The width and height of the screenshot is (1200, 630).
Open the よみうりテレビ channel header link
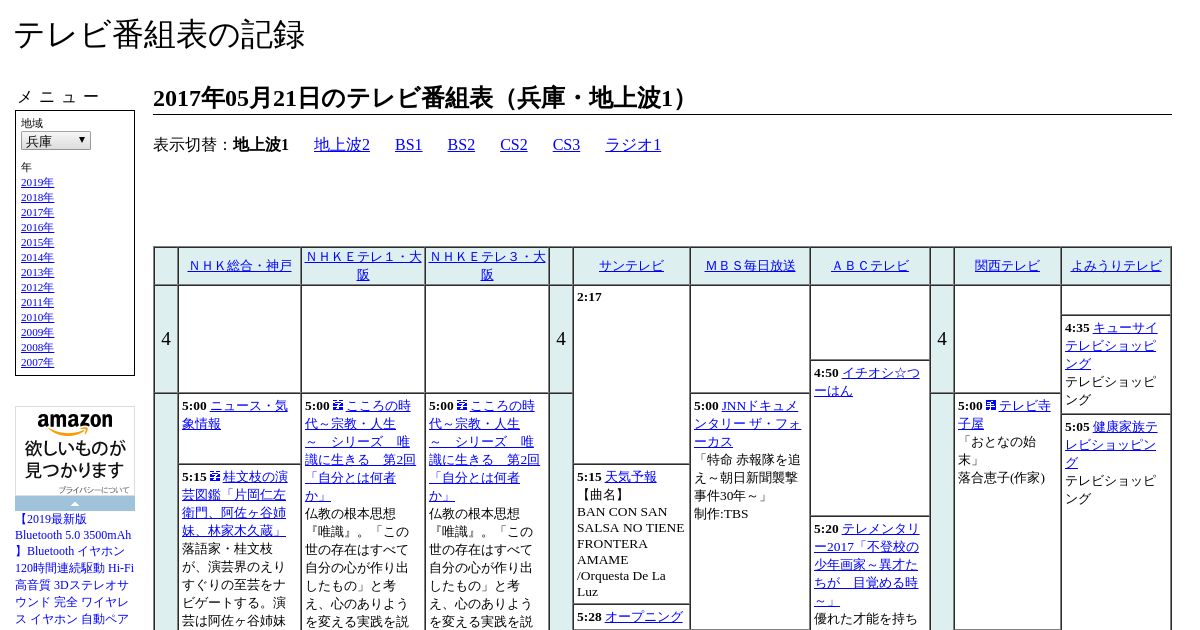tap(1116, 266)
